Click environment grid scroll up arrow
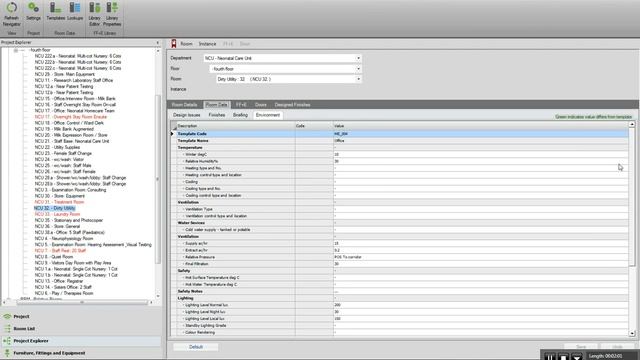Viewport: 640px width, 360px height. click(632, 124)
